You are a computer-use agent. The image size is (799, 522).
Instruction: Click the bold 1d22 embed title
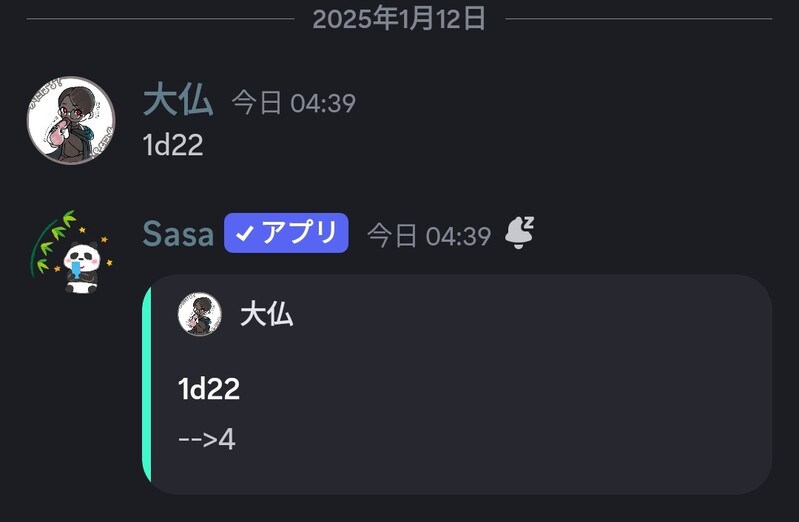tap(209, 389)
